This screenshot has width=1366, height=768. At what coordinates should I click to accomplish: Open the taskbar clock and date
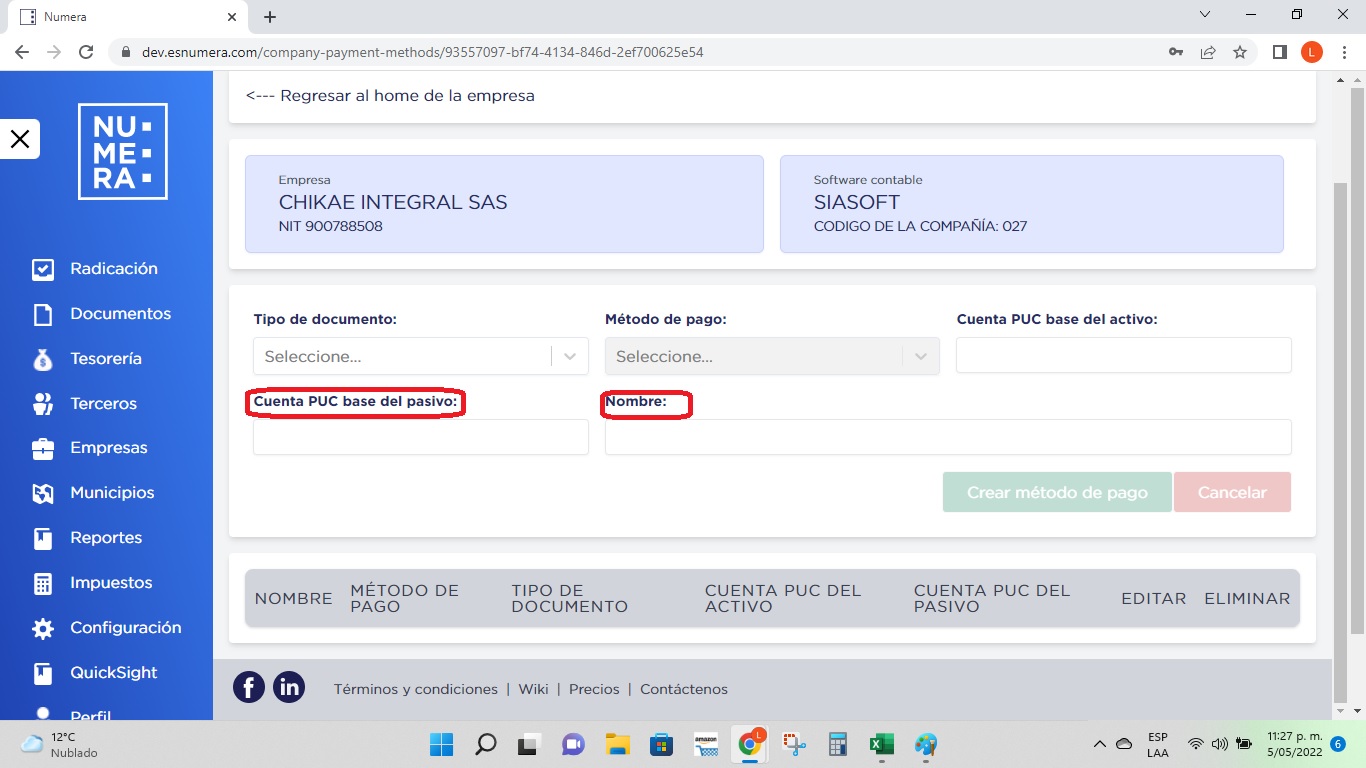tap(1293, 744)
